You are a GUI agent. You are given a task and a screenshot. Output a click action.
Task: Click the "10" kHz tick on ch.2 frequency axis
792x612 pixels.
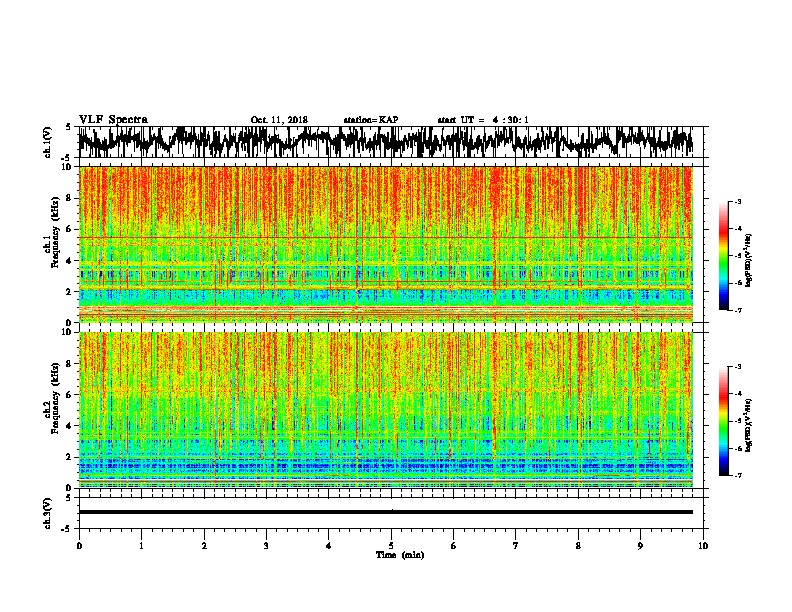69,332
